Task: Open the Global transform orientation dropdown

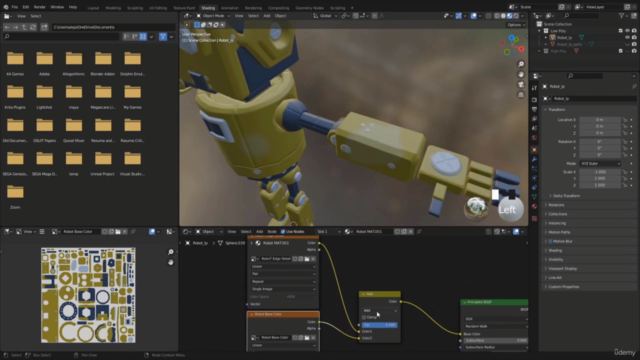Action: point(325,16)
